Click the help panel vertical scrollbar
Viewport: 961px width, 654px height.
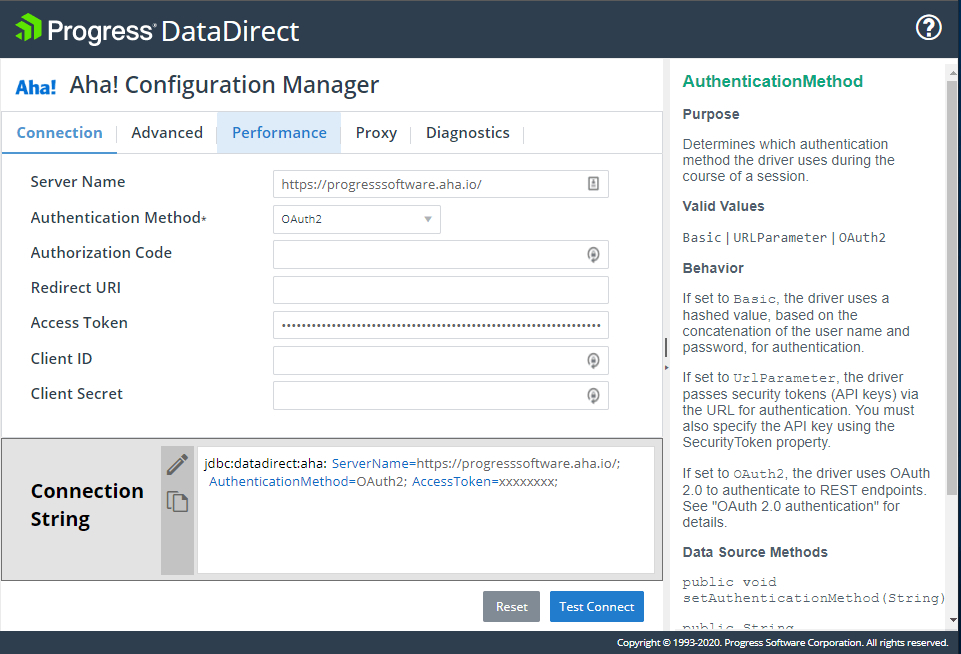pos(951,300)
